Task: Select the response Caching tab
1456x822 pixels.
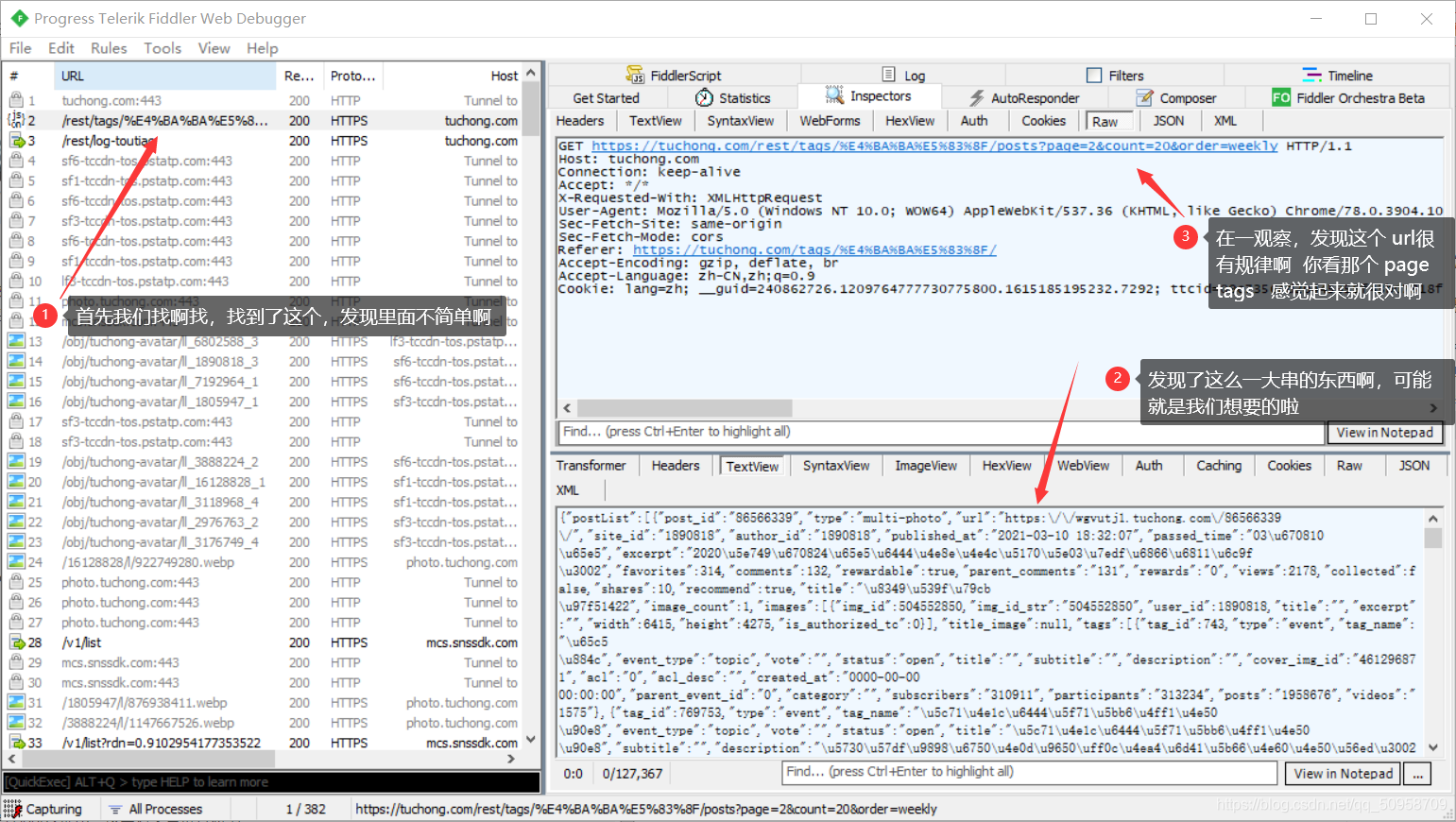Action: click(x=1219, y=466)
